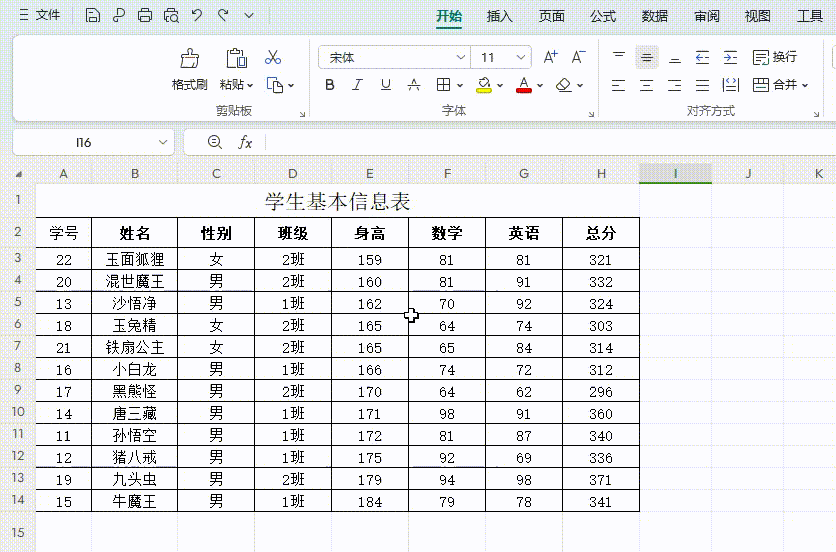Toggle Strikethrough formatting
Image resolution: width=836 pixels, height=552 pixels.
click(x=414, y=85)
